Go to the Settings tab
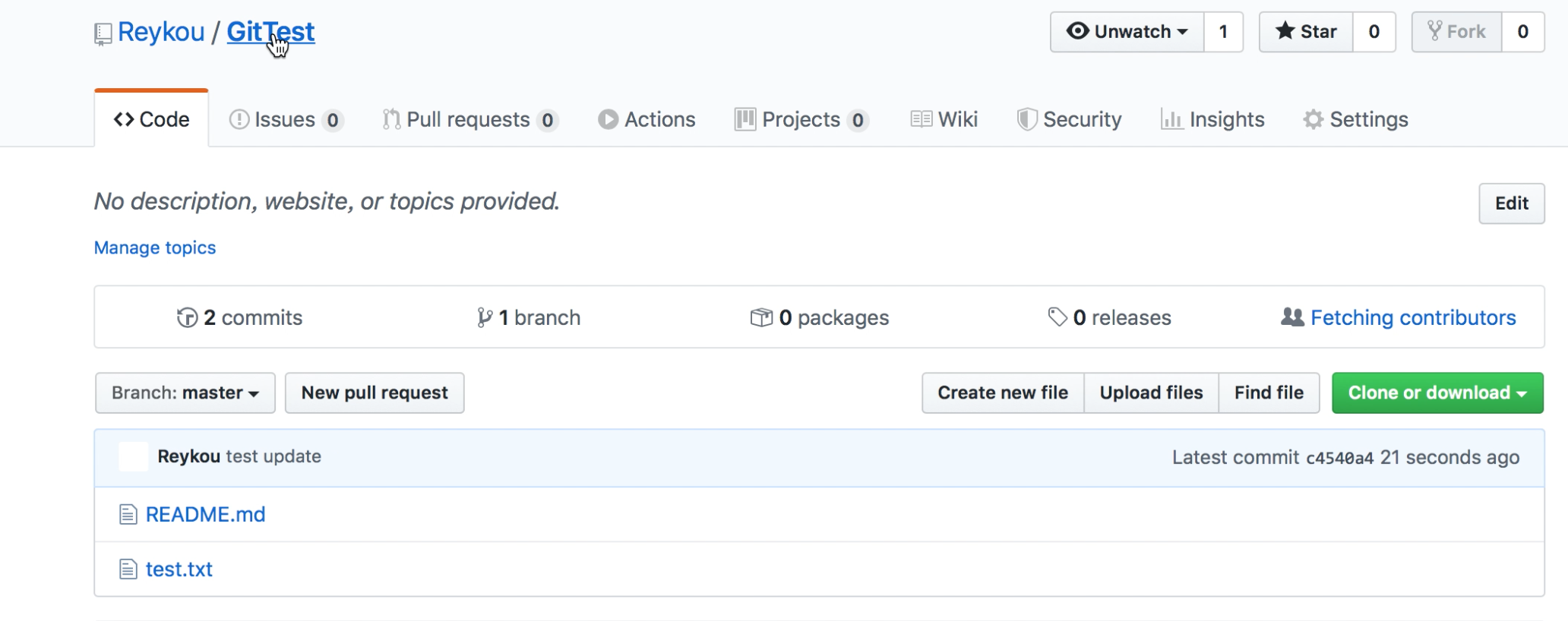 coord(1356,120)
